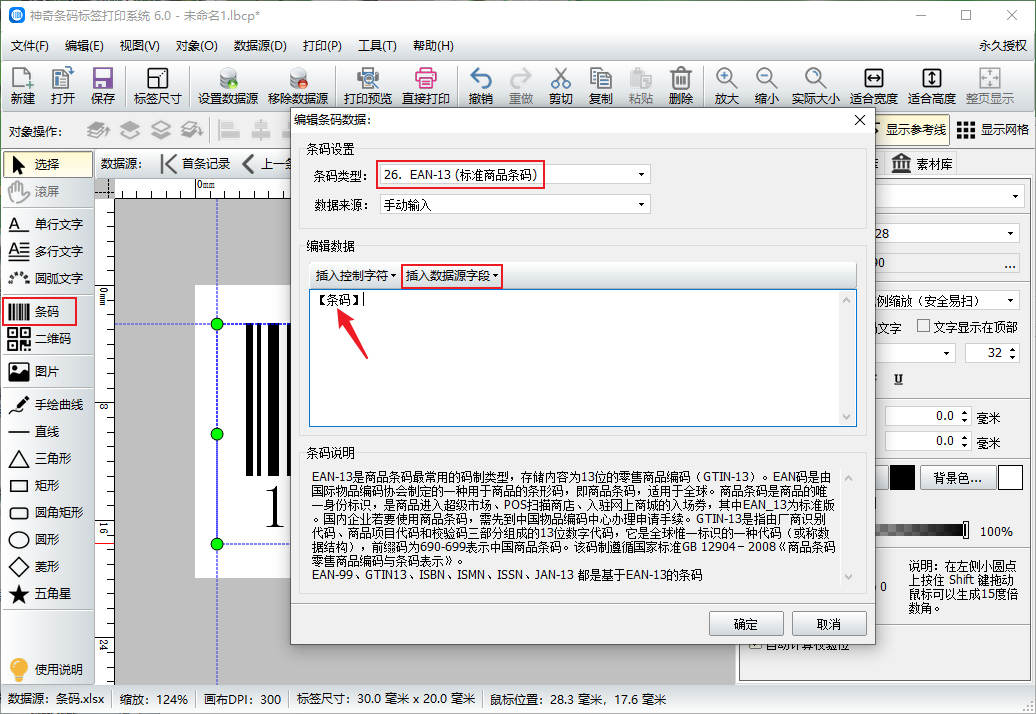Expand dropdown showing value 28

click(1010, 234)
